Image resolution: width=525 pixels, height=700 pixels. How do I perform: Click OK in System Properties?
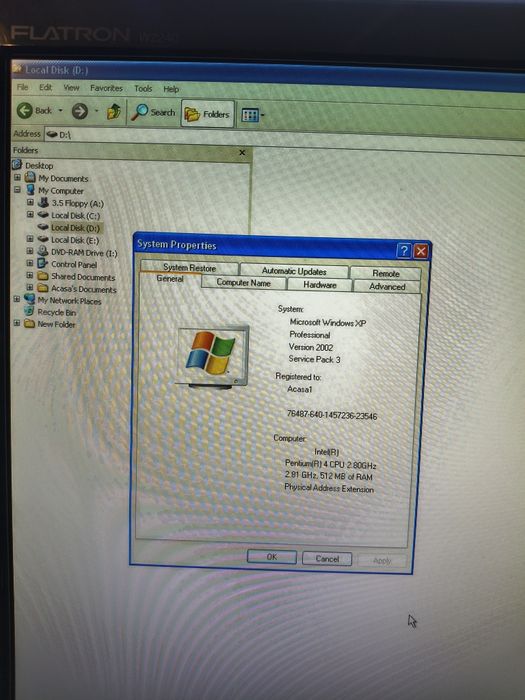pyautogui.click(x=272, y=557)
